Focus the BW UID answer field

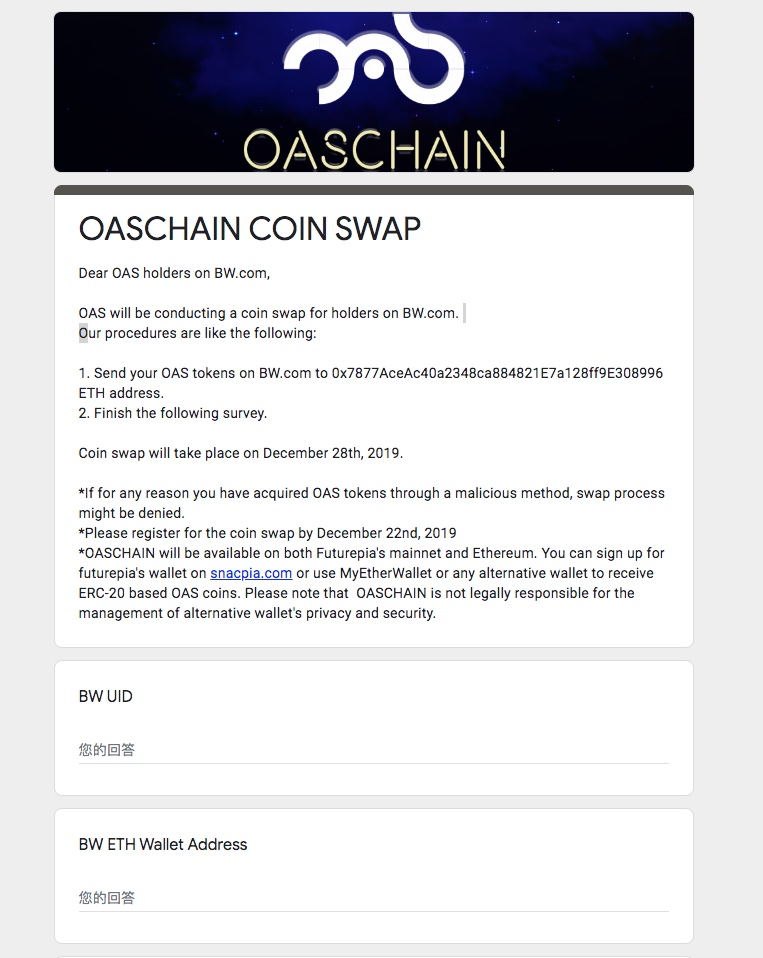click(x=373, y=749)
